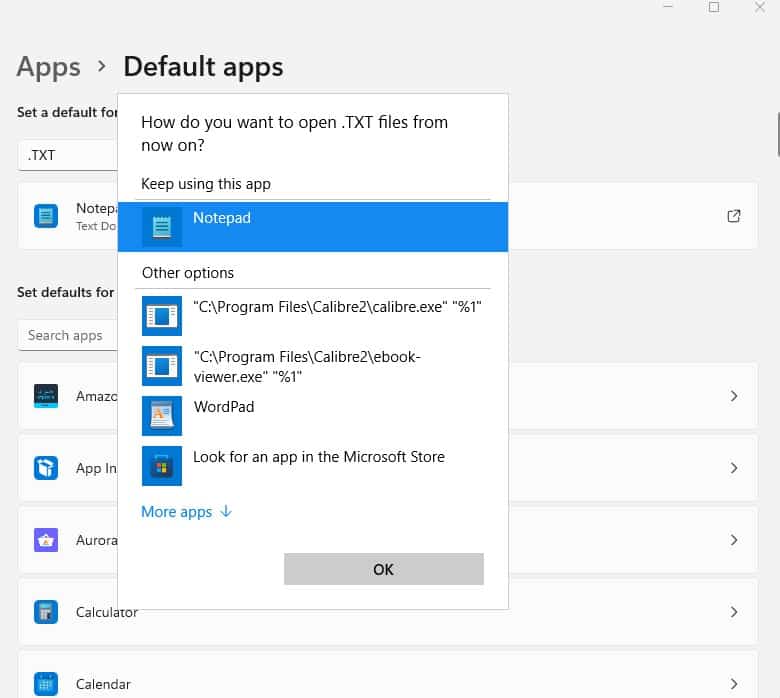This screenshot has height=698, width=780.
Task: Open the Amazon app row chevron
Action: pos(734,396)
